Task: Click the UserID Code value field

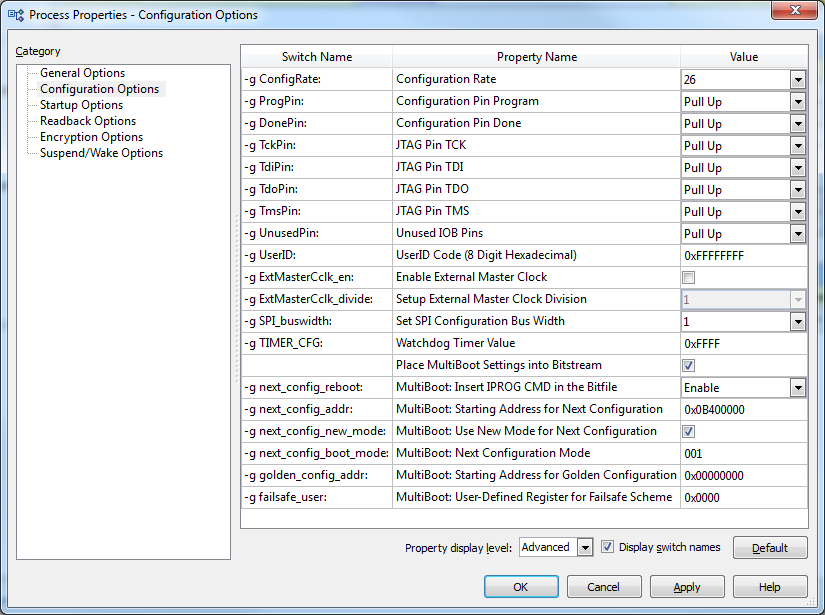Action: tap(744, 256)
